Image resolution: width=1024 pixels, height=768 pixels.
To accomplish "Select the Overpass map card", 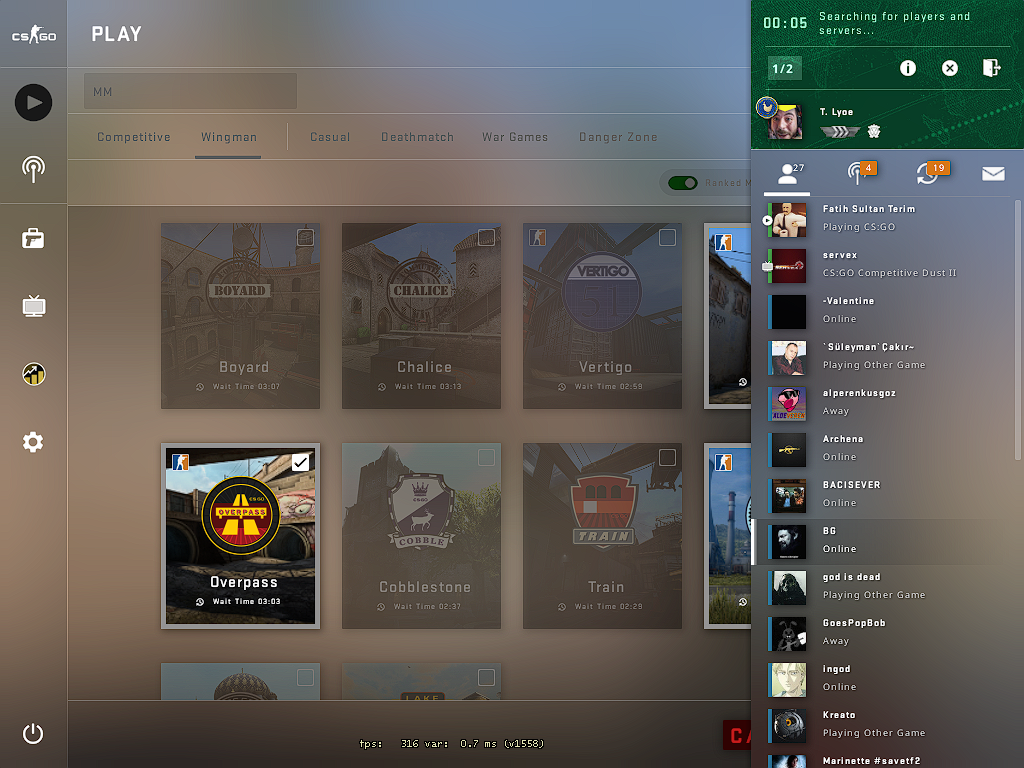I will (x=240, y=536).
